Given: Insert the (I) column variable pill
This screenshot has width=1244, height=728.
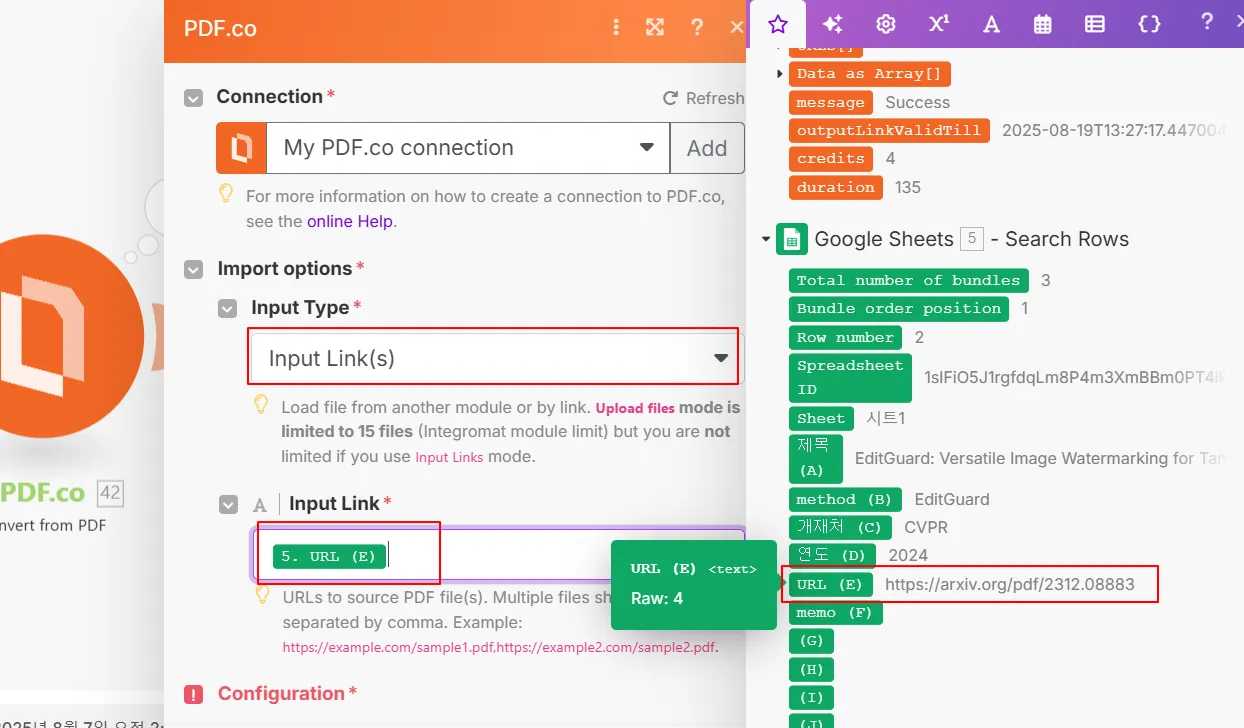Looking at the screenshot, I should tap(811, 697).
